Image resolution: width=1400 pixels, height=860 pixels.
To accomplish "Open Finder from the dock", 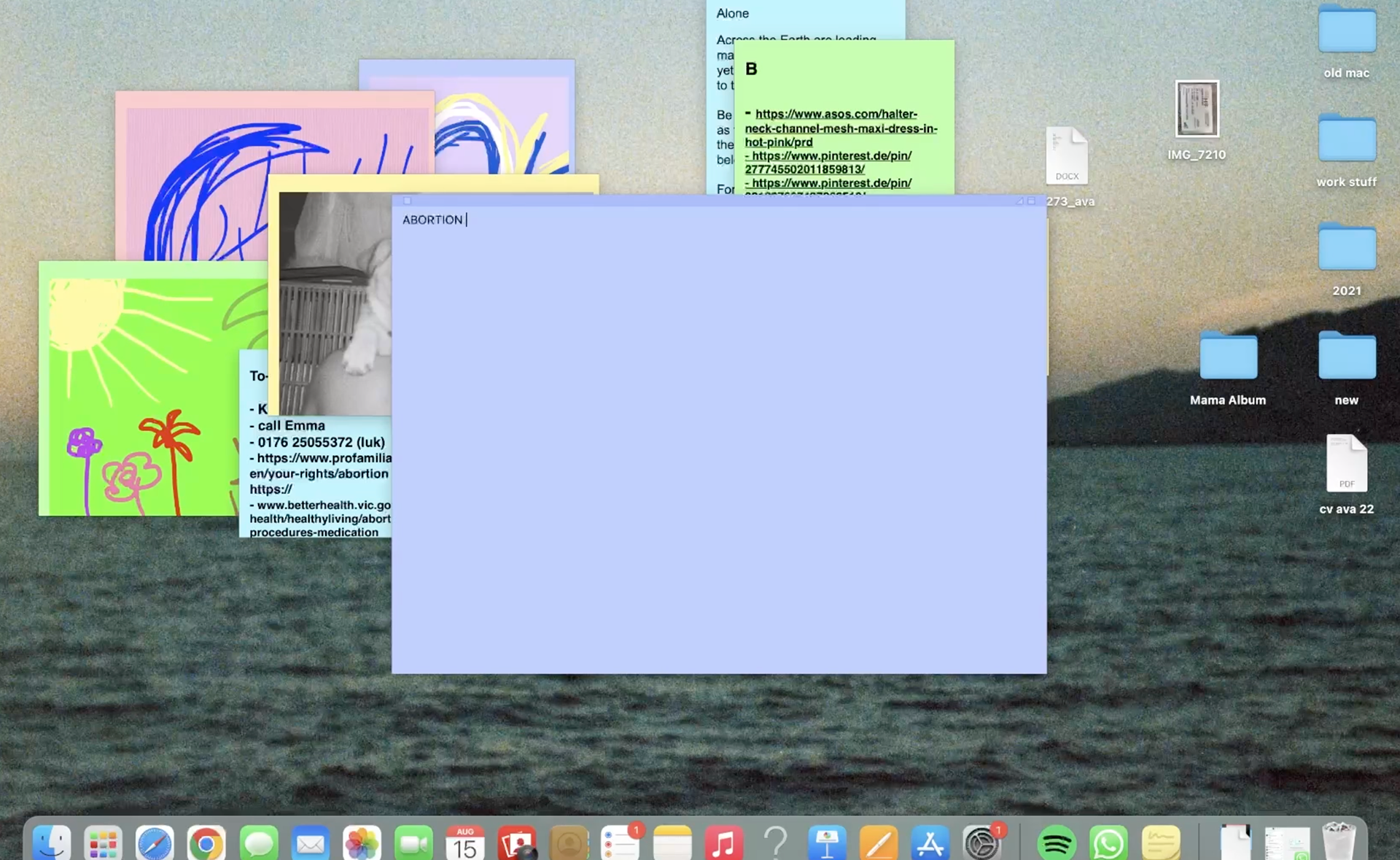I will pos(51,843).
